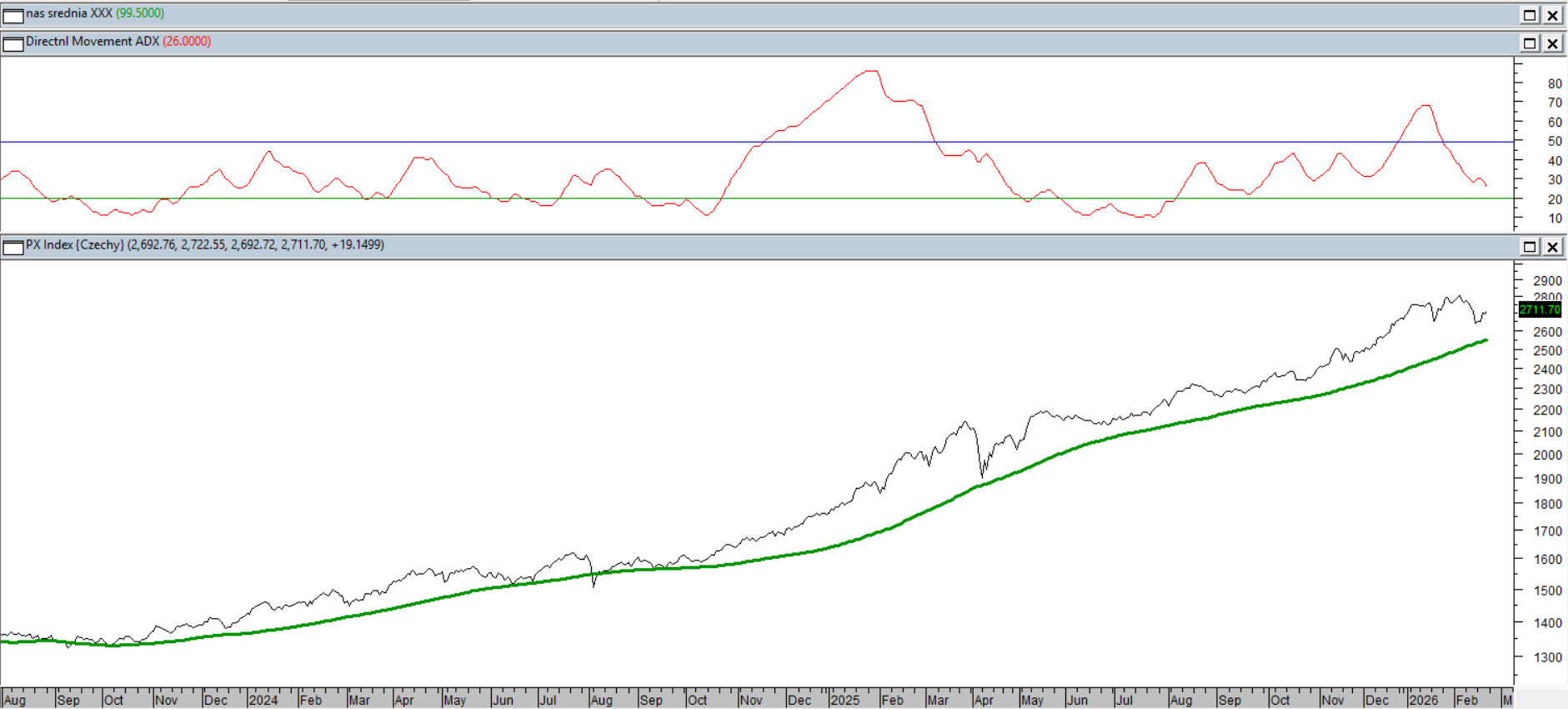1568x709 pixels.
Task: Maximize the nas srednia XXX pane
Action: (1530, 15)
